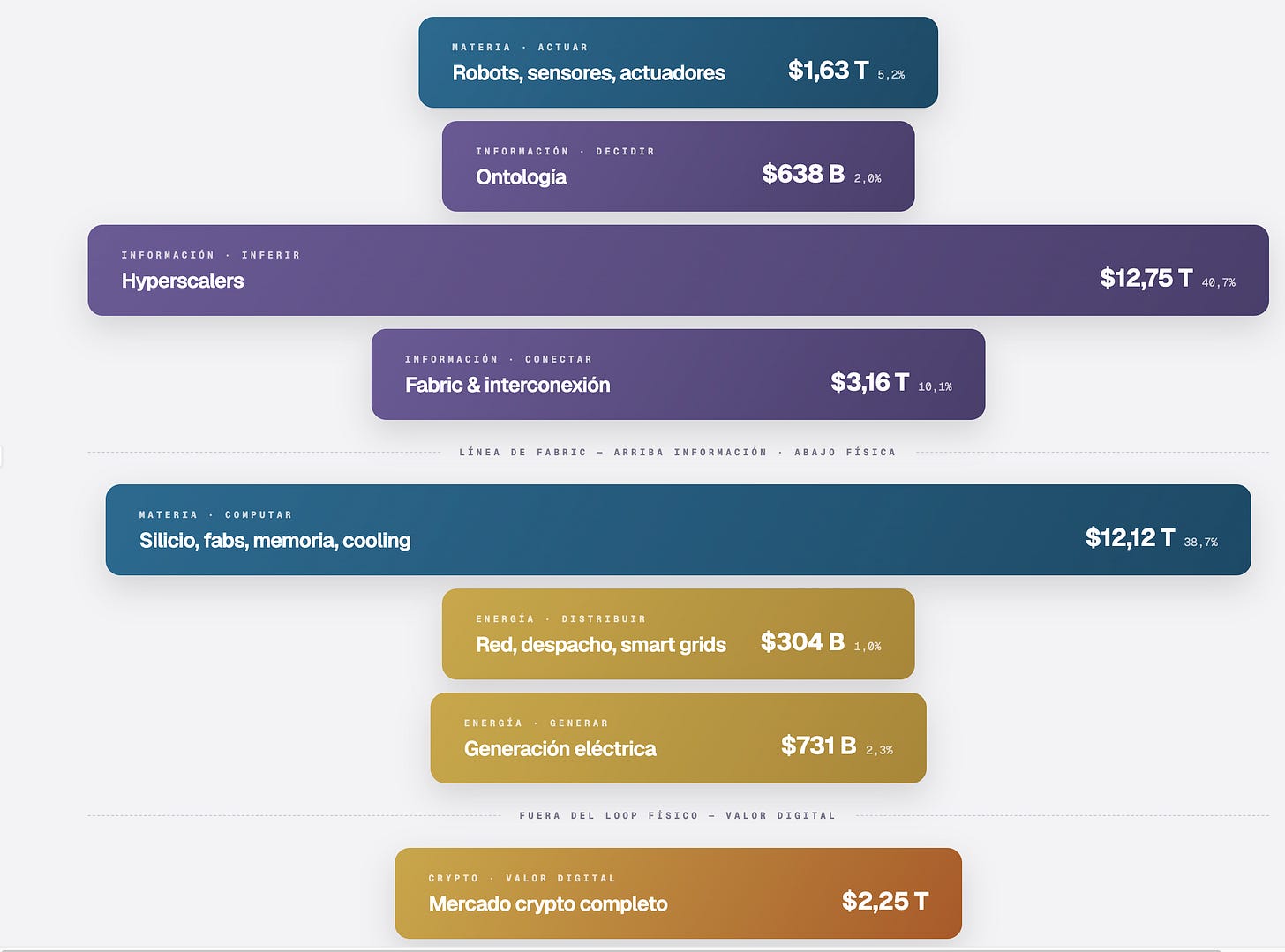Click the $2,25 T crypto value

tap(884, 901)
